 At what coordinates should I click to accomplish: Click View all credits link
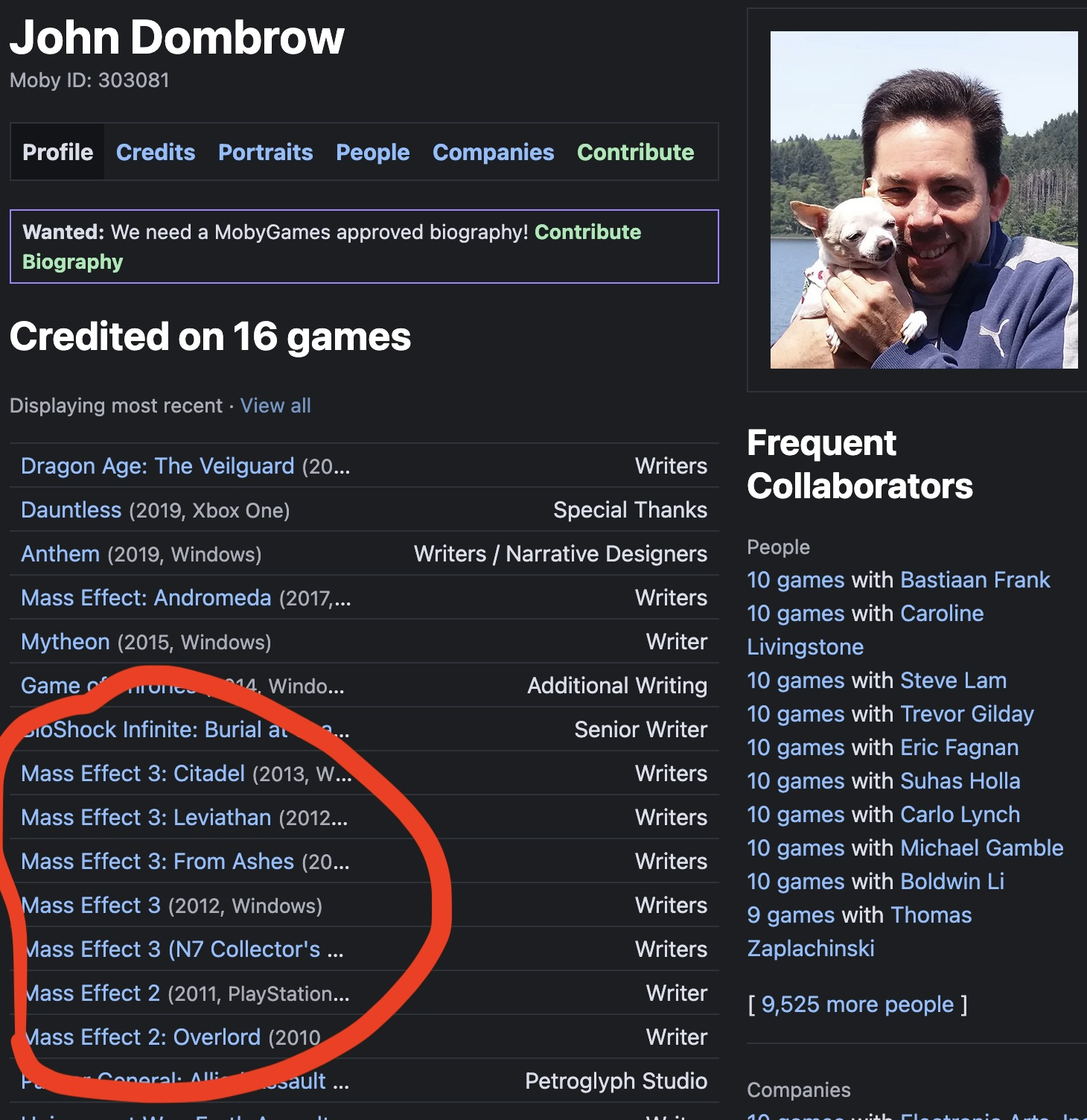coord(275,406)
